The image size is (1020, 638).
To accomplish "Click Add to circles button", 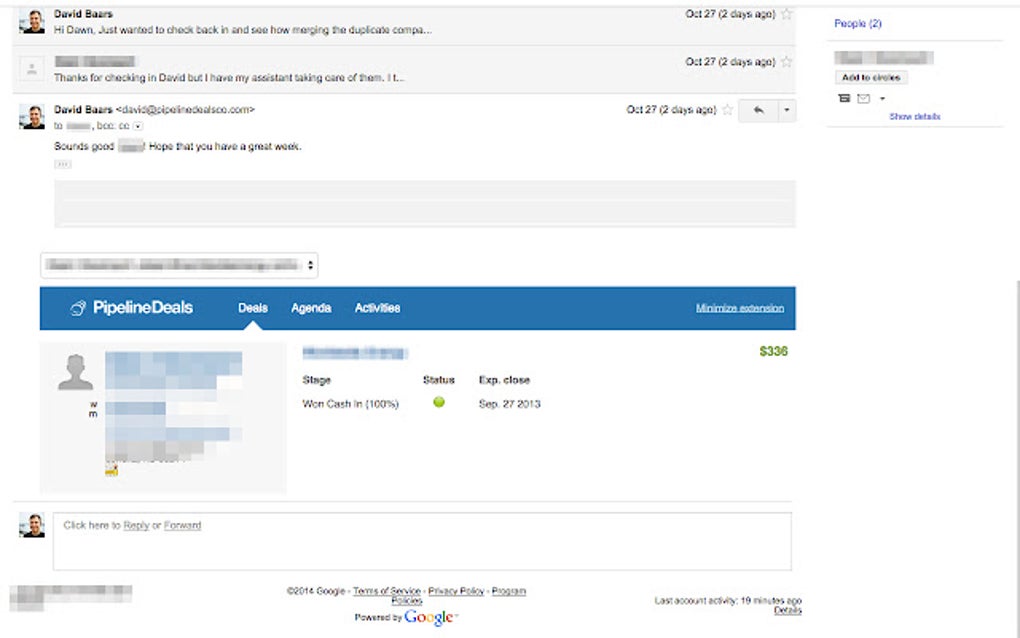I will coord(871,77).
